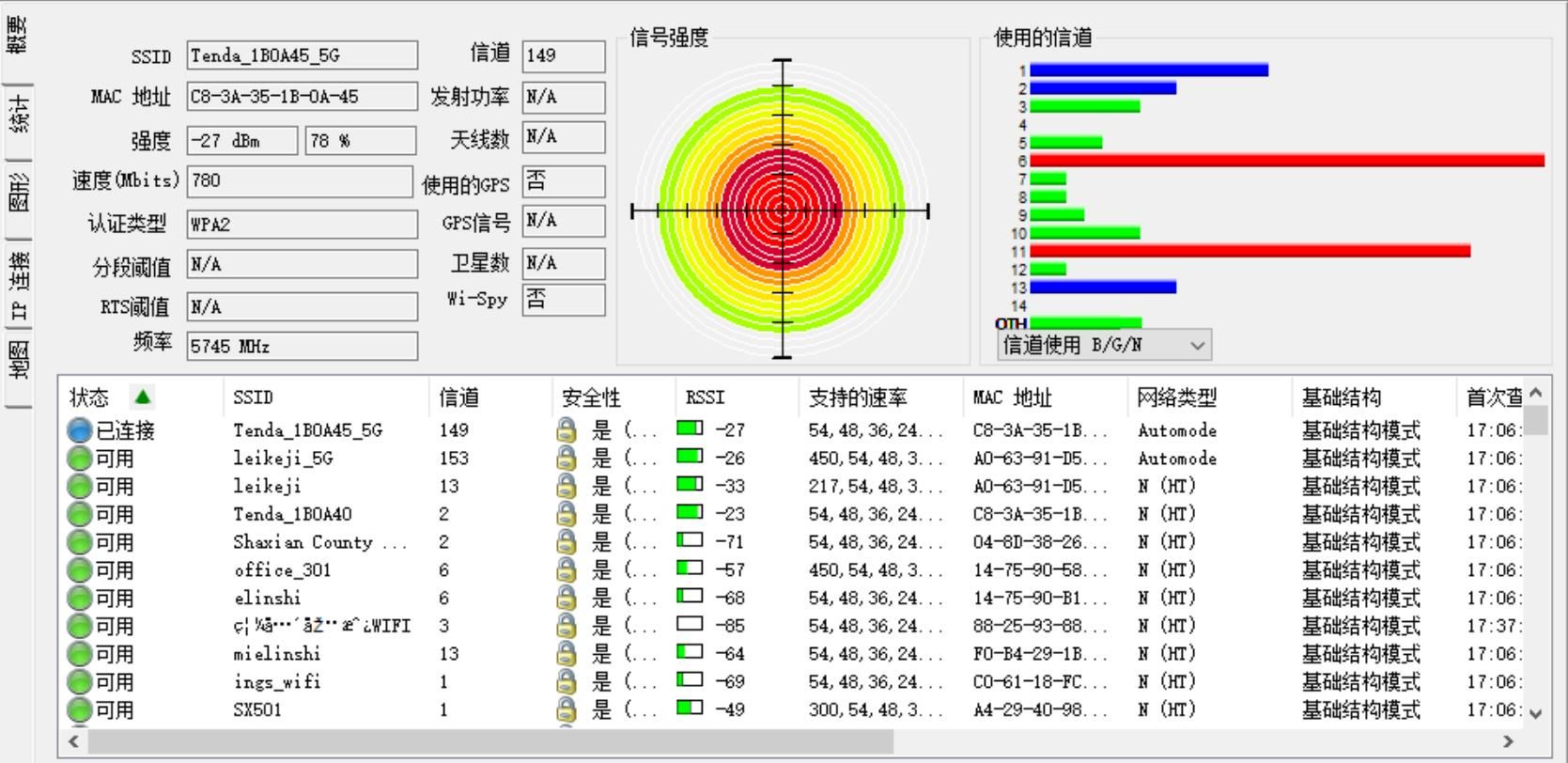Click the RSSI signal bar icon showing -27

pos(690,429)
